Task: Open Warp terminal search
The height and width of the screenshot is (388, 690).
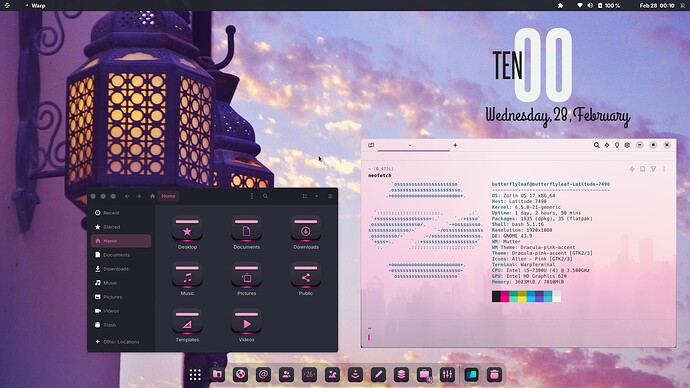Action: [x=597, y=145]
